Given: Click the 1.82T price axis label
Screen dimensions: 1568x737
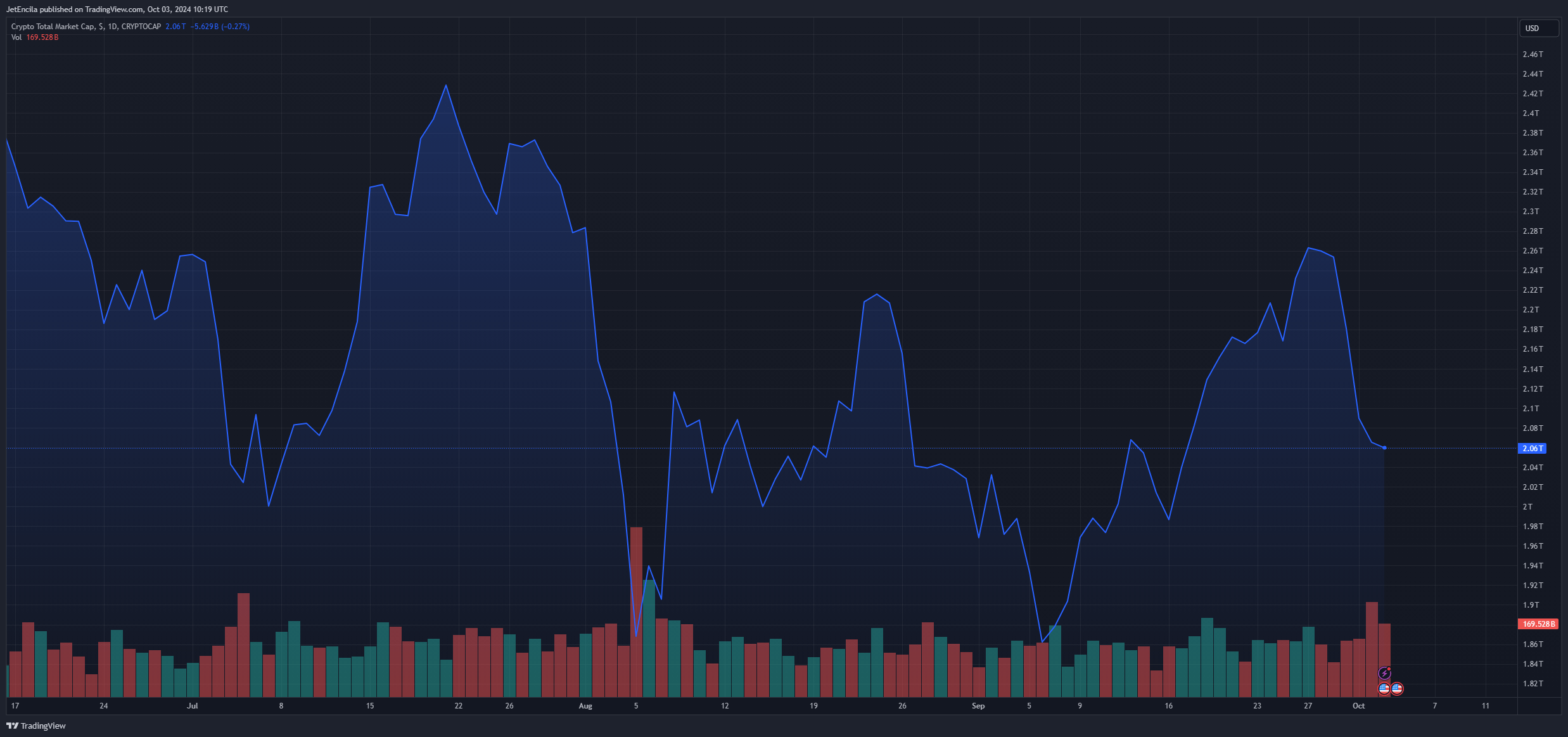Looking at the screenshot, I should pyautogui.click(x=1533, y=684).
